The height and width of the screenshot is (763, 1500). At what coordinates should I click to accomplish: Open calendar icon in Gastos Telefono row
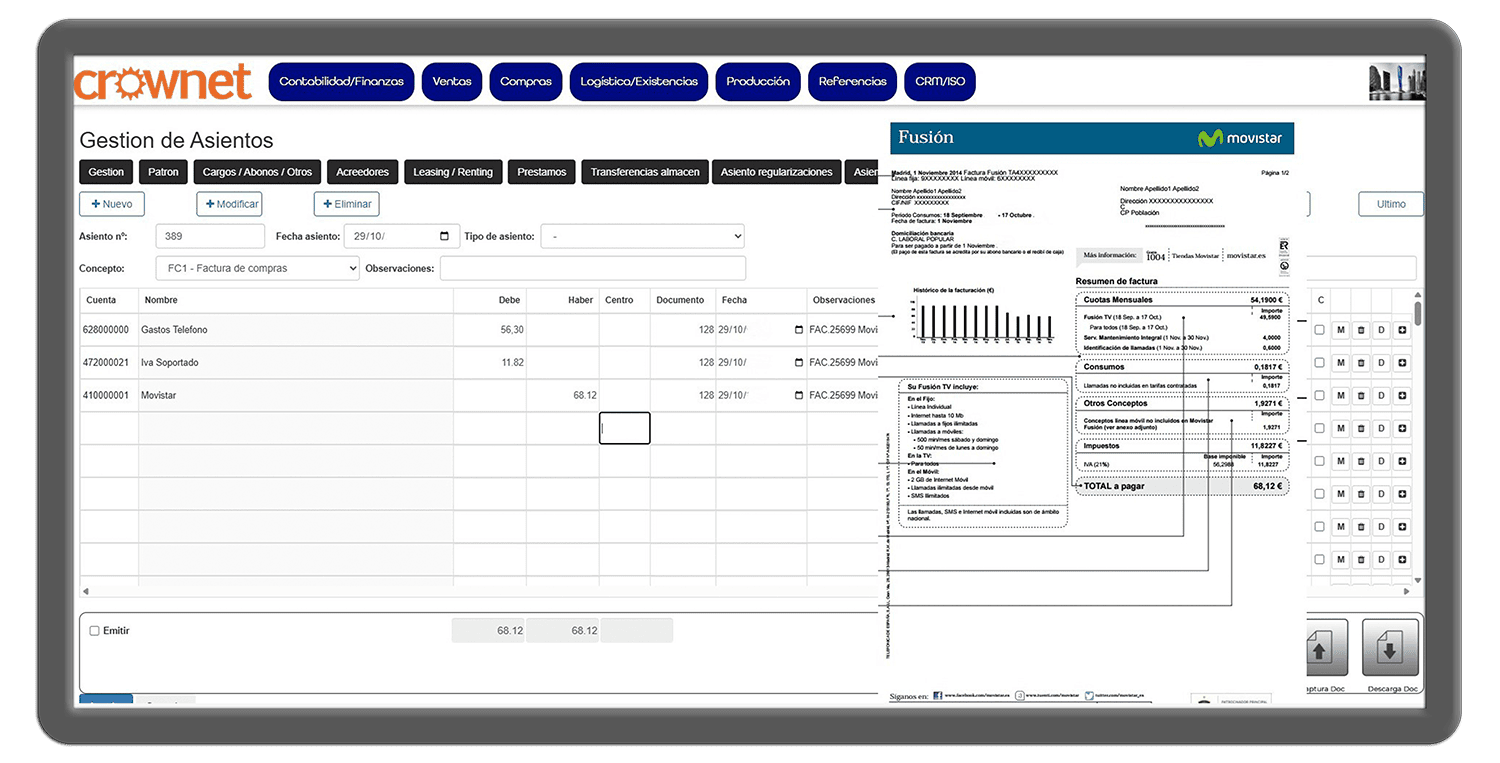click(798, 330)
